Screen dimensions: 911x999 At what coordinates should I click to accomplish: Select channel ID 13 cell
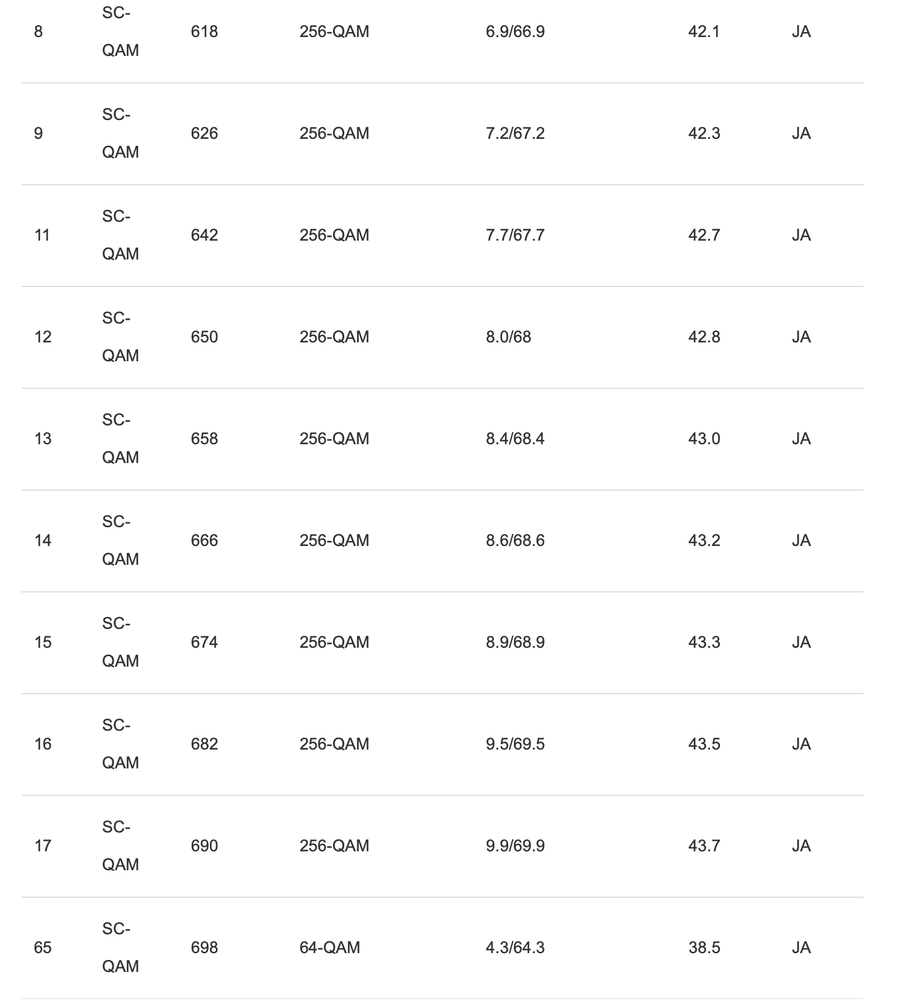pyautogui.click(x=43, y=439)
